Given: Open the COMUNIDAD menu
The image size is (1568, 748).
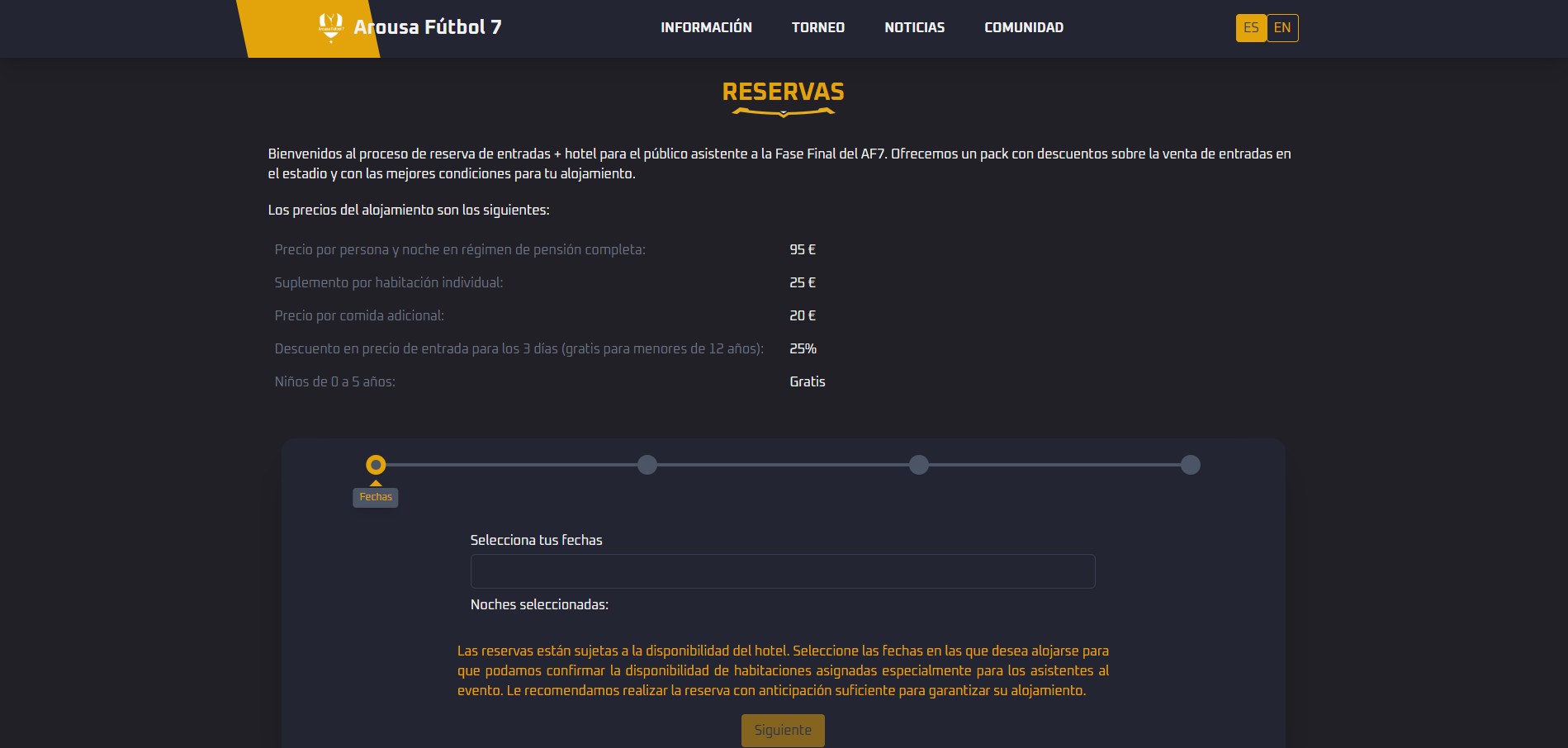Looking at the screenshot, I should [1024, 27].
